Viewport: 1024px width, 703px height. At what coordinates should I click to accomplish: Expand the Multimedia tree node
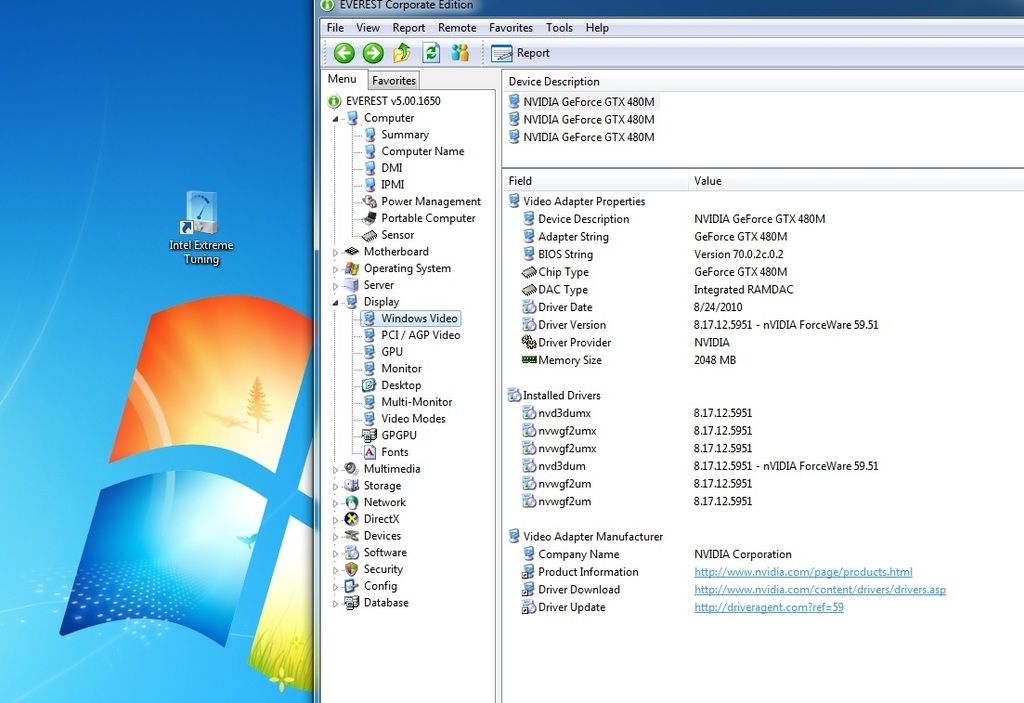pos(336,470)
